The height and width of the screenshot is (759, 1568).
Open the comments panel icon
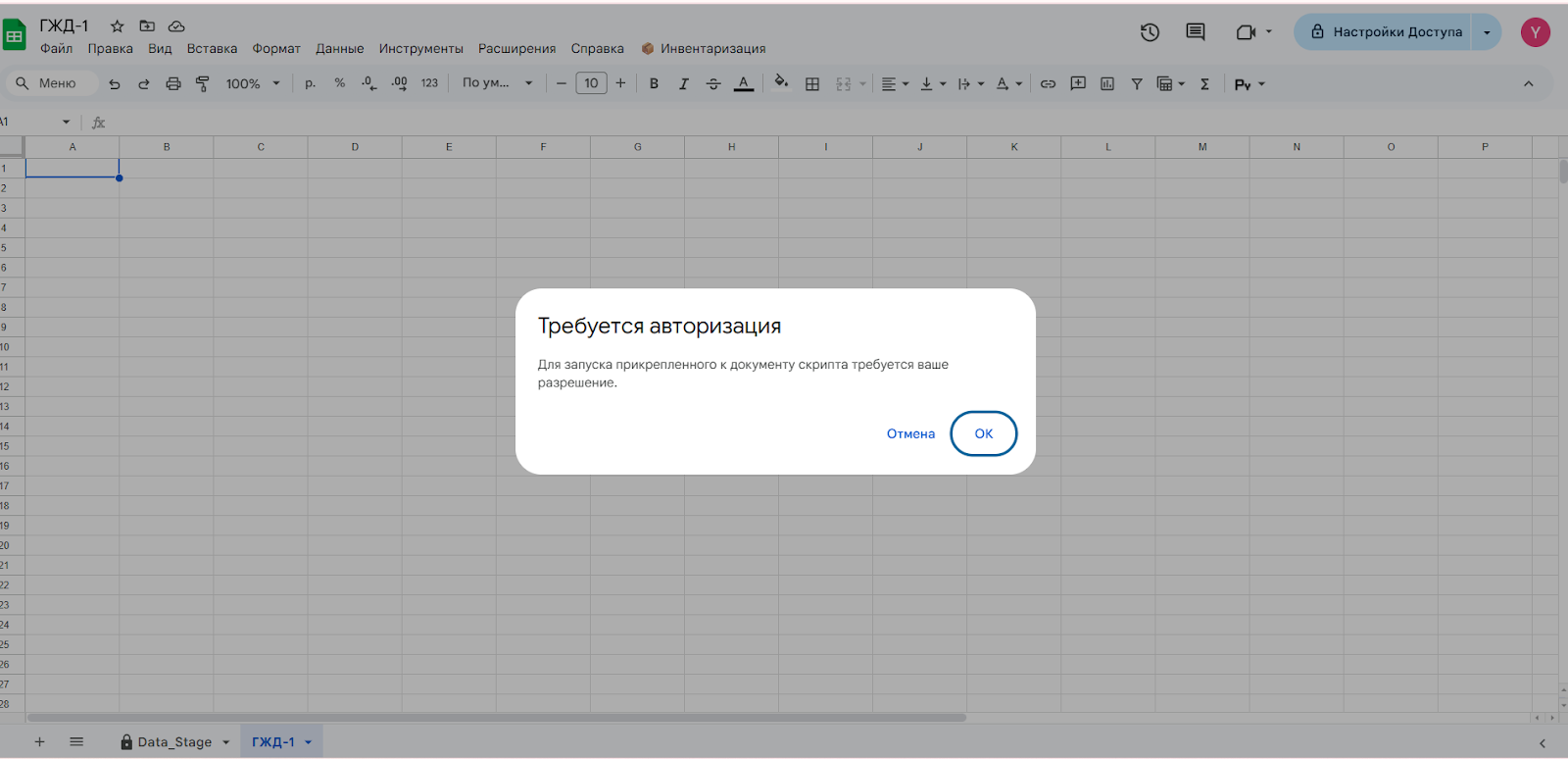(x=1195, y=32)
